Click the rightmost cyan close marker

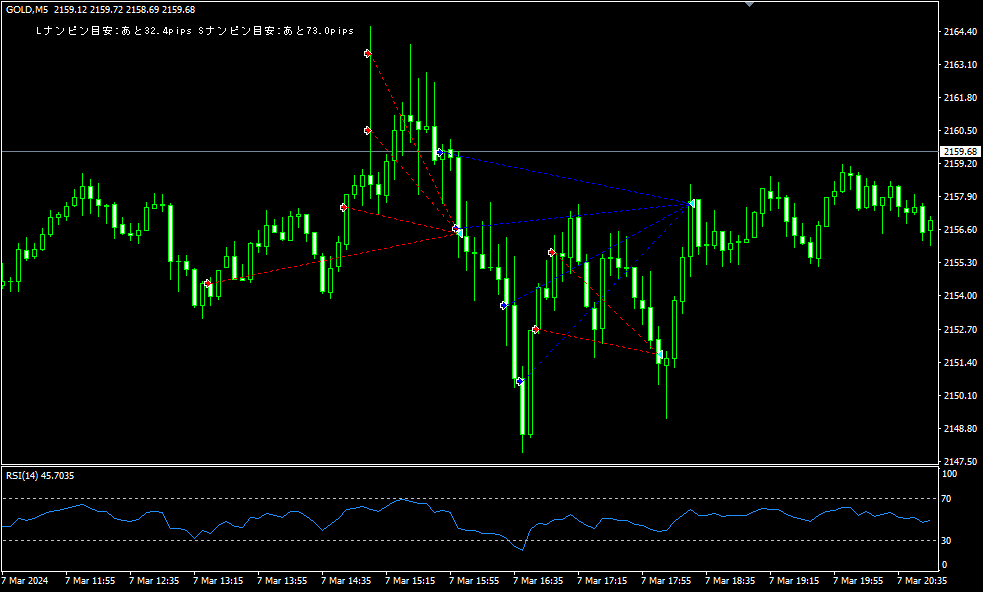[x=692, y=203]
